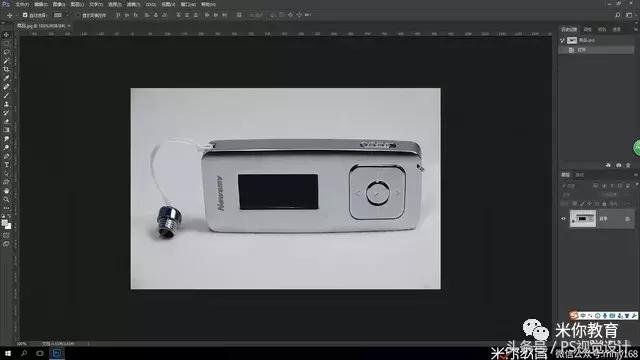This screenshot has height=360, width=640.
Task: Open the Layers panel flyout menu
Action: (636, 175)
